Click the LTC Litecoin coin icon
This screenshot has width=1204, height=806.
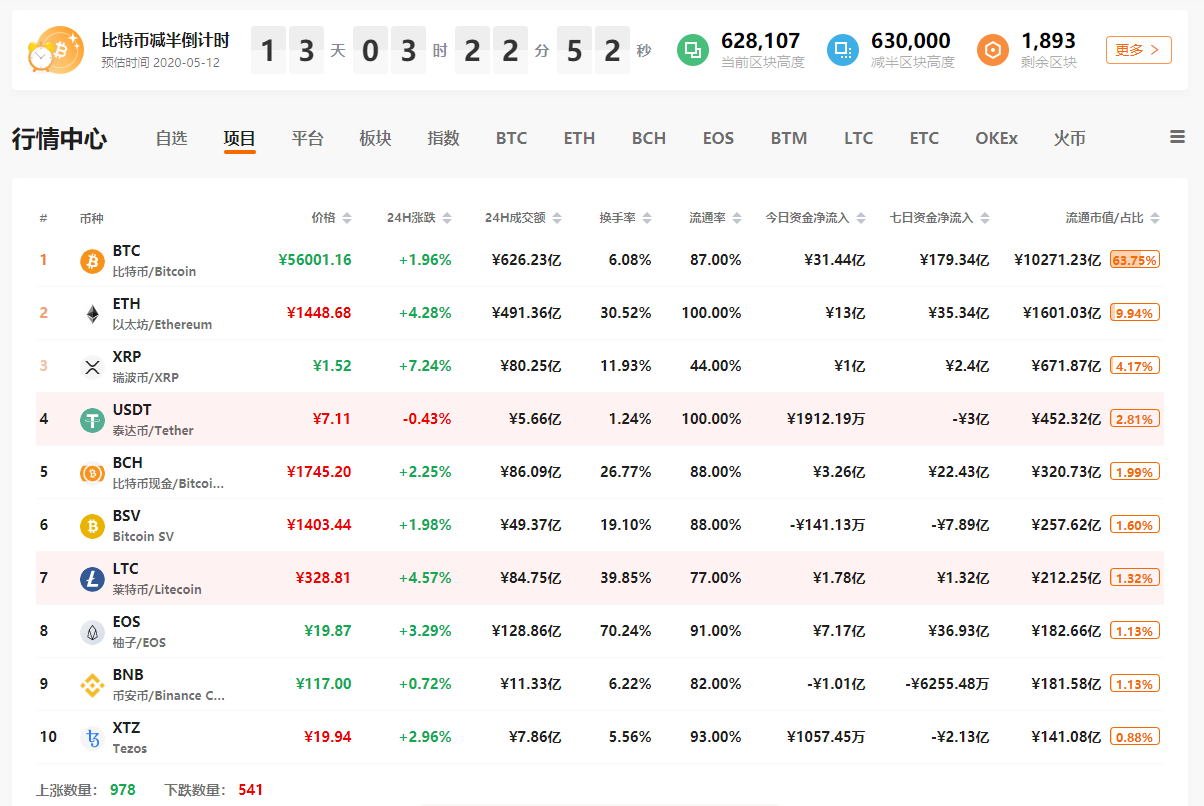click(x=92, y=579)
